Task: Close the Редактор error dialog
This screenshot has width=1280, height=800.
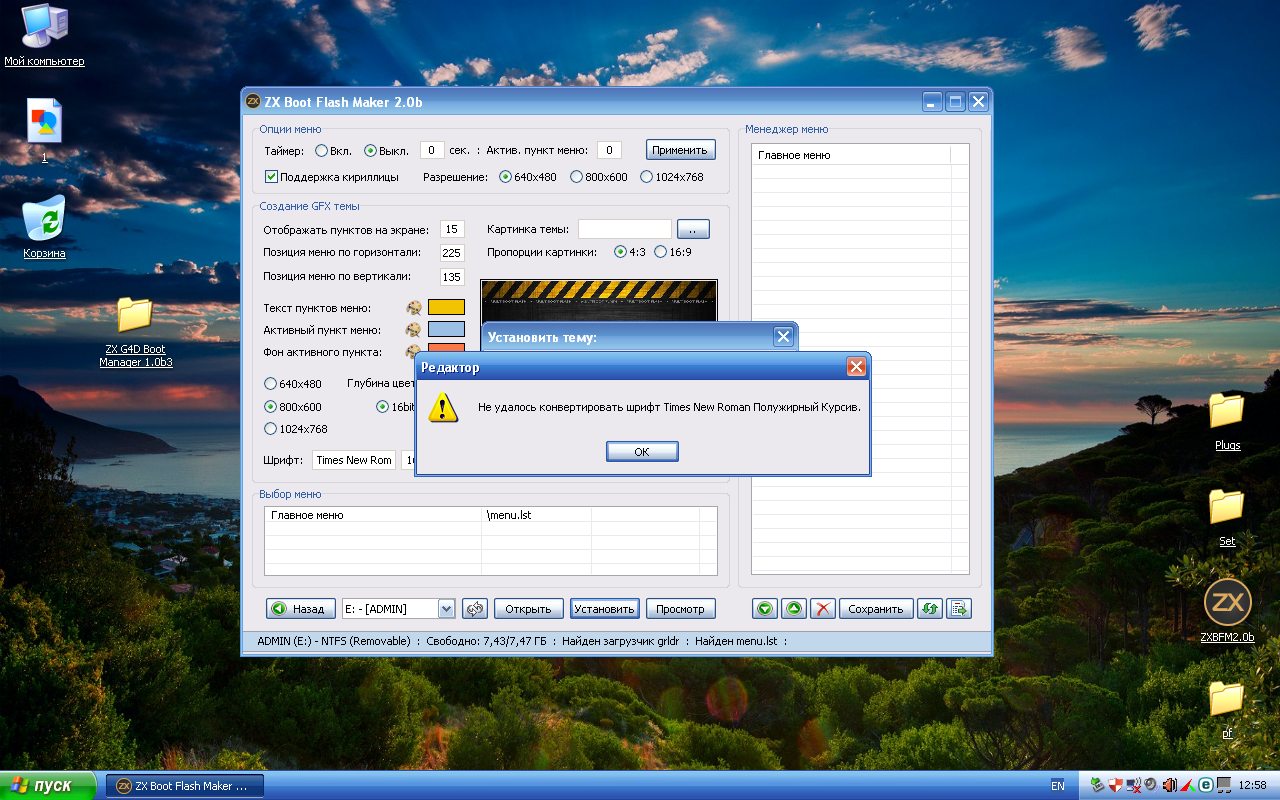Action: pos(856,367)
